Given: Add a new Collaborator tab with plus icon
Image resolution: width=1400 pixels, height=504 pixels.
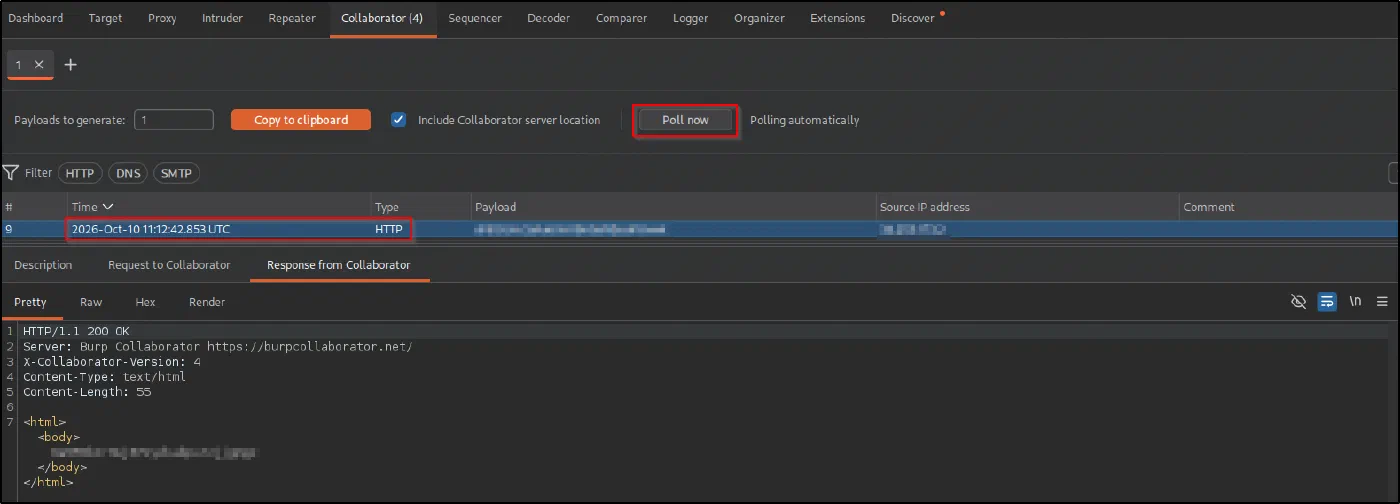Looking at the screenshot, I should pos(70,64).
